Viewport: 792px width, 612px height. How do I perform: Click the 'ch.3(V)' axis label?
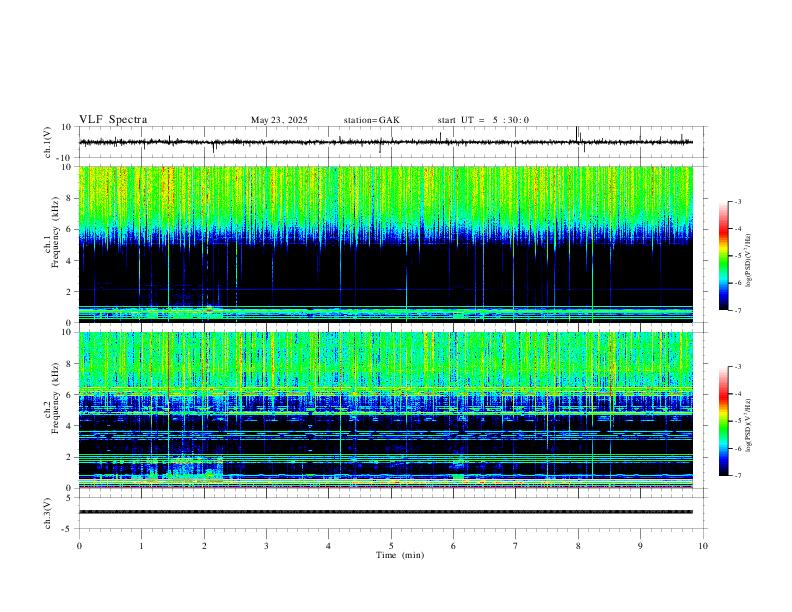pos(48,514)
